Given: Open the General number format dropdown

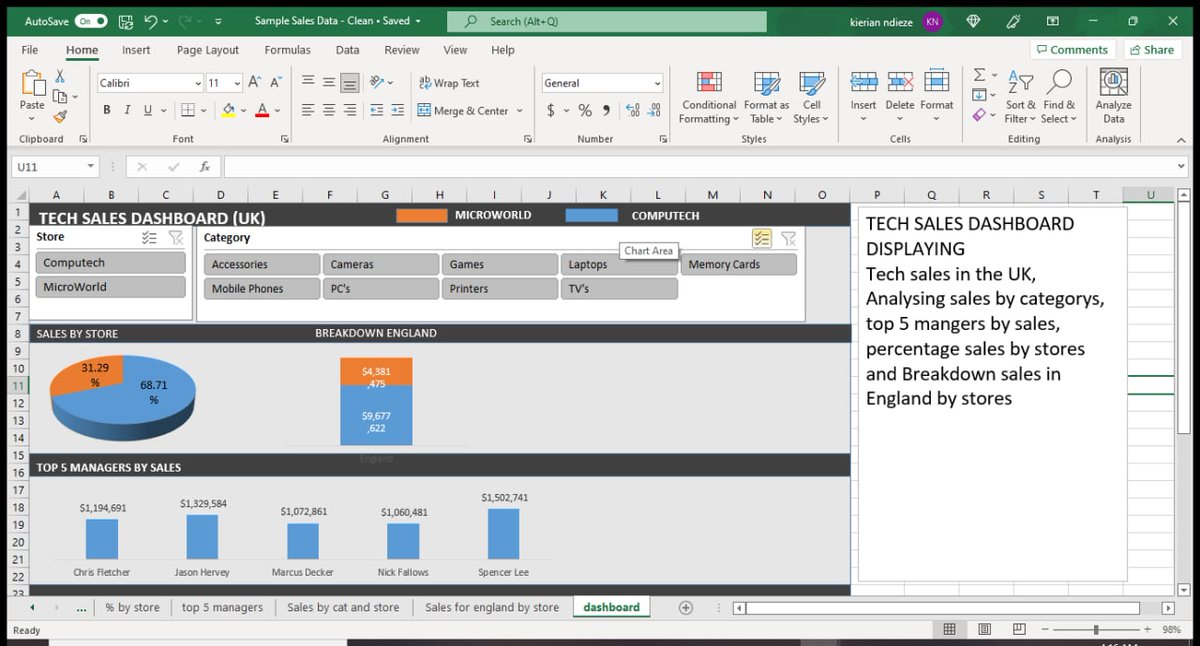Looking at the screenshot, I should coord(657,83).
